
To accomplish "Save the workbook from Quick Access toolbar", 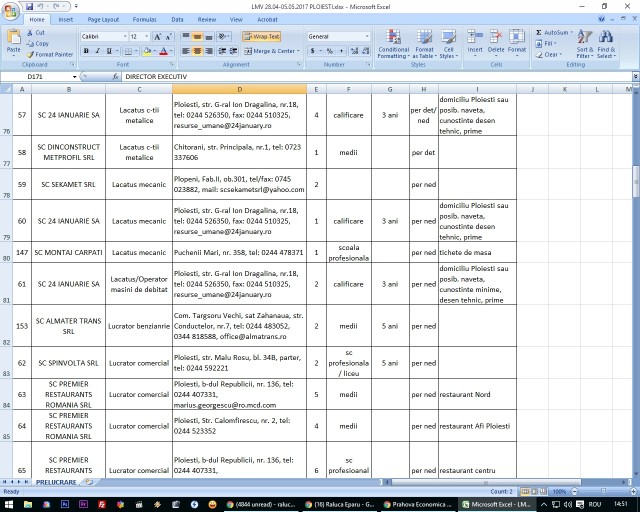I will pyautogui.click(x=29, y=7).
